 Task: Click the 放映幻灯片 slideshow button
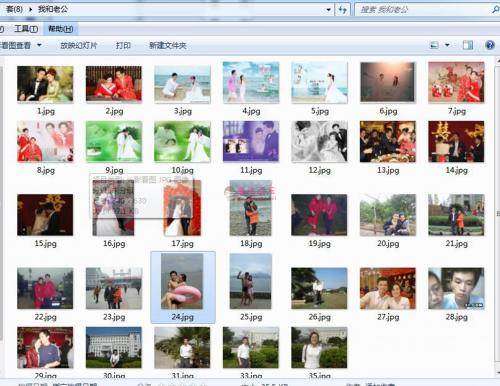pos(79,45)
